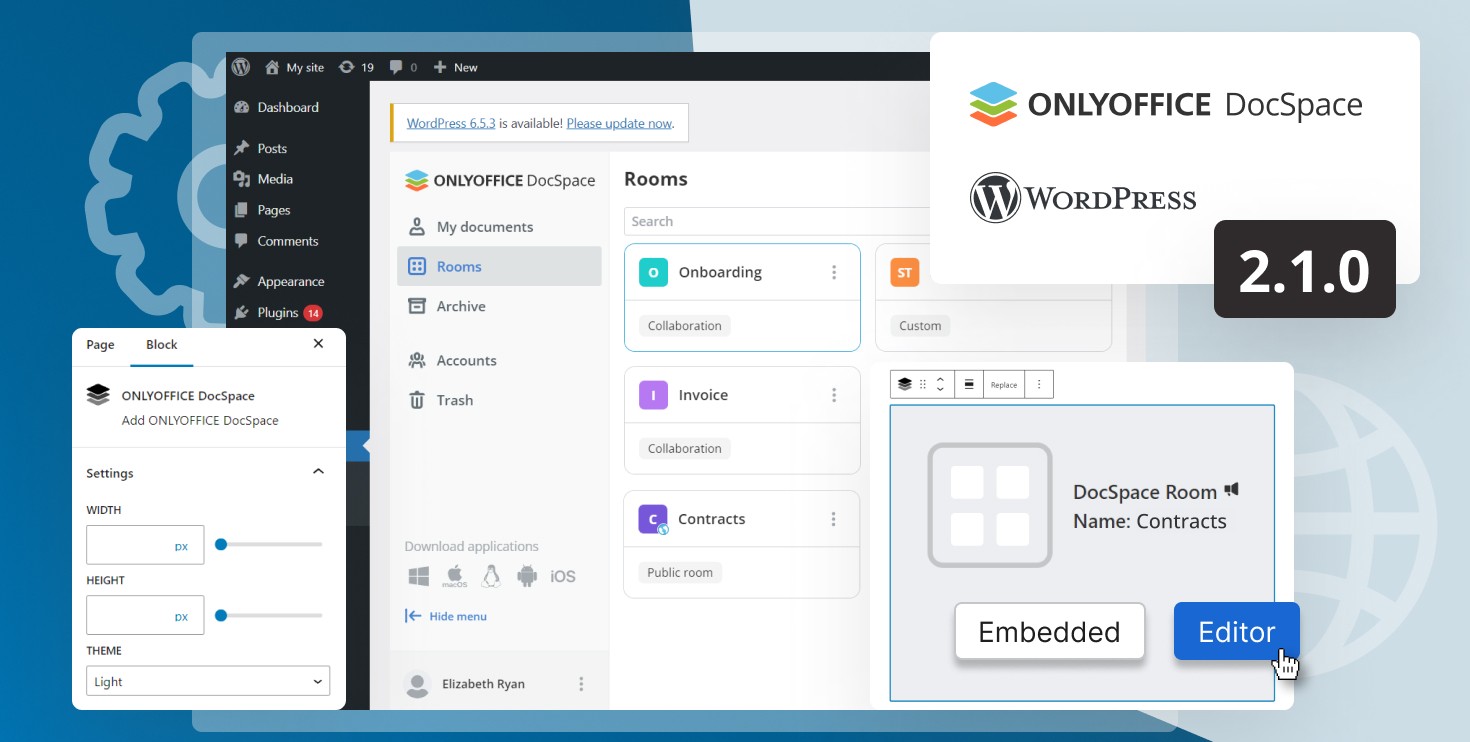1470x742 pixels.
Task: Click the Android download application icon
Action: pyautogui.click(x=527, y=576)
